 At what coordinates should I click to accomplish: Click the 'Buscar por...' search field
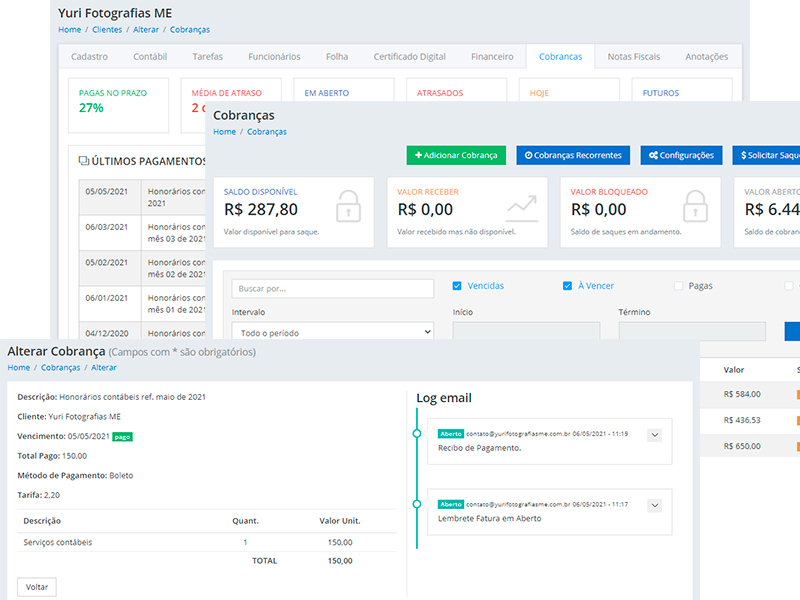click(x=332, y=288)
